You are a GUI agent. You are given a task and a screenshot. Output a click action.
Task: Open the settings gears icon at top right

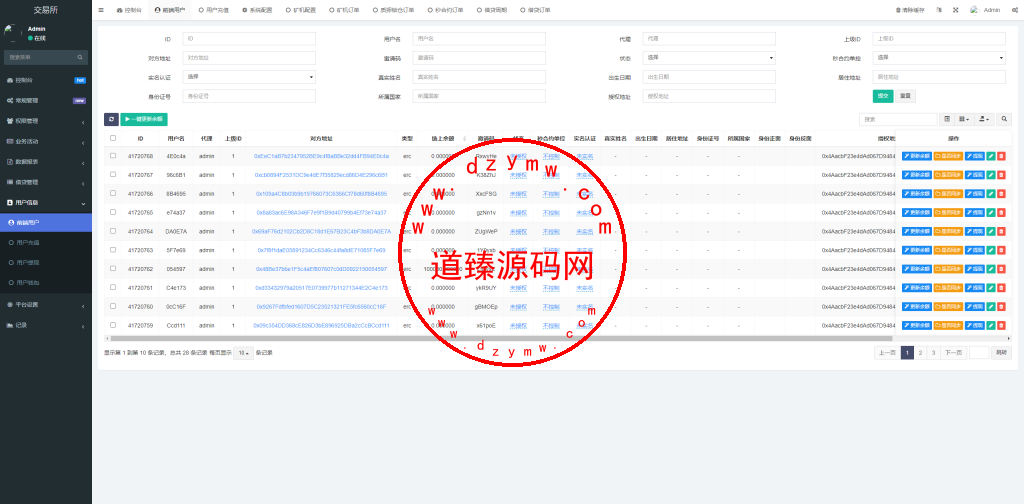point(1014,10)
